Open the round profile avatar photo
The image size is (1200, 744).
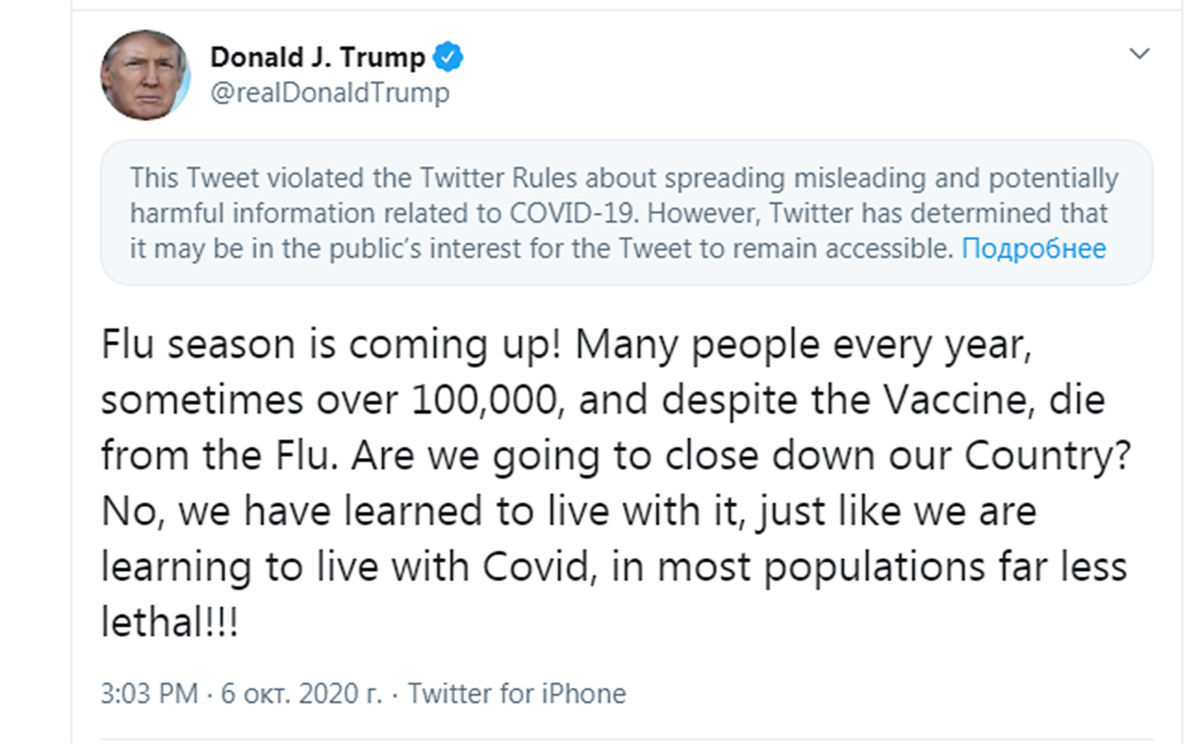click(145, 75)
